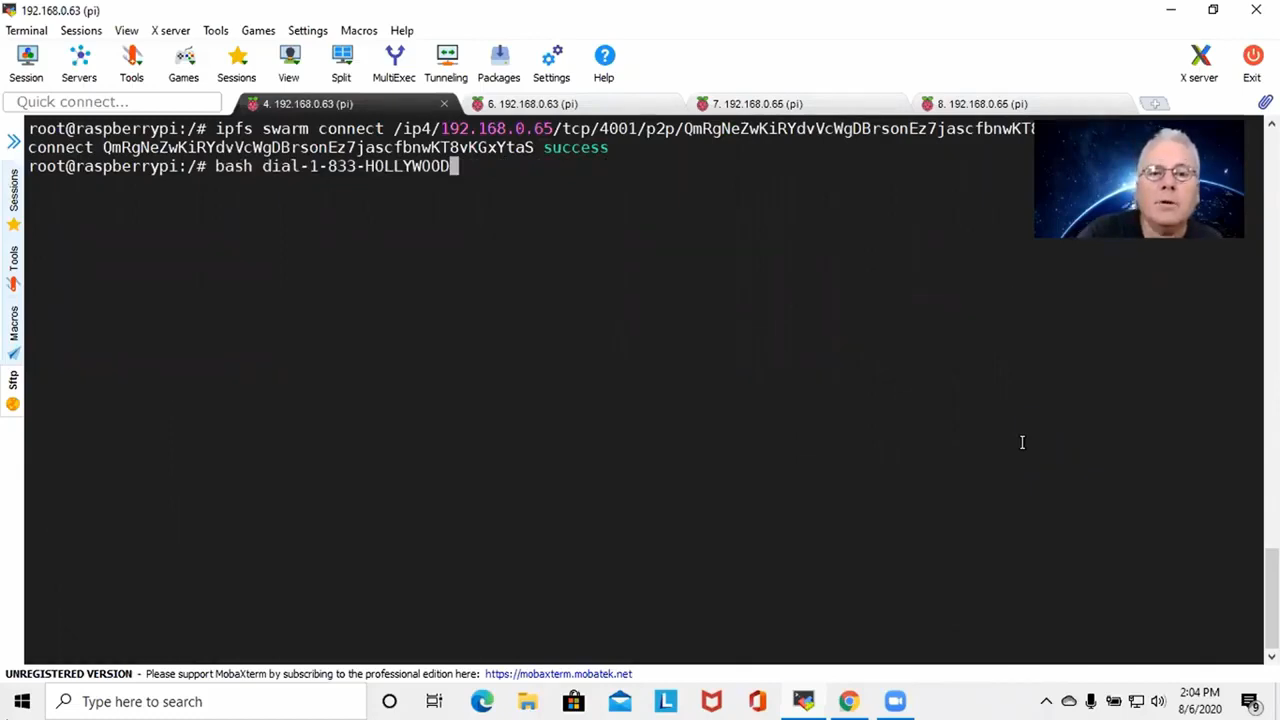Open the Packages toolbar icon
This screenshot has height=720, width=1280.
point(499,64)
